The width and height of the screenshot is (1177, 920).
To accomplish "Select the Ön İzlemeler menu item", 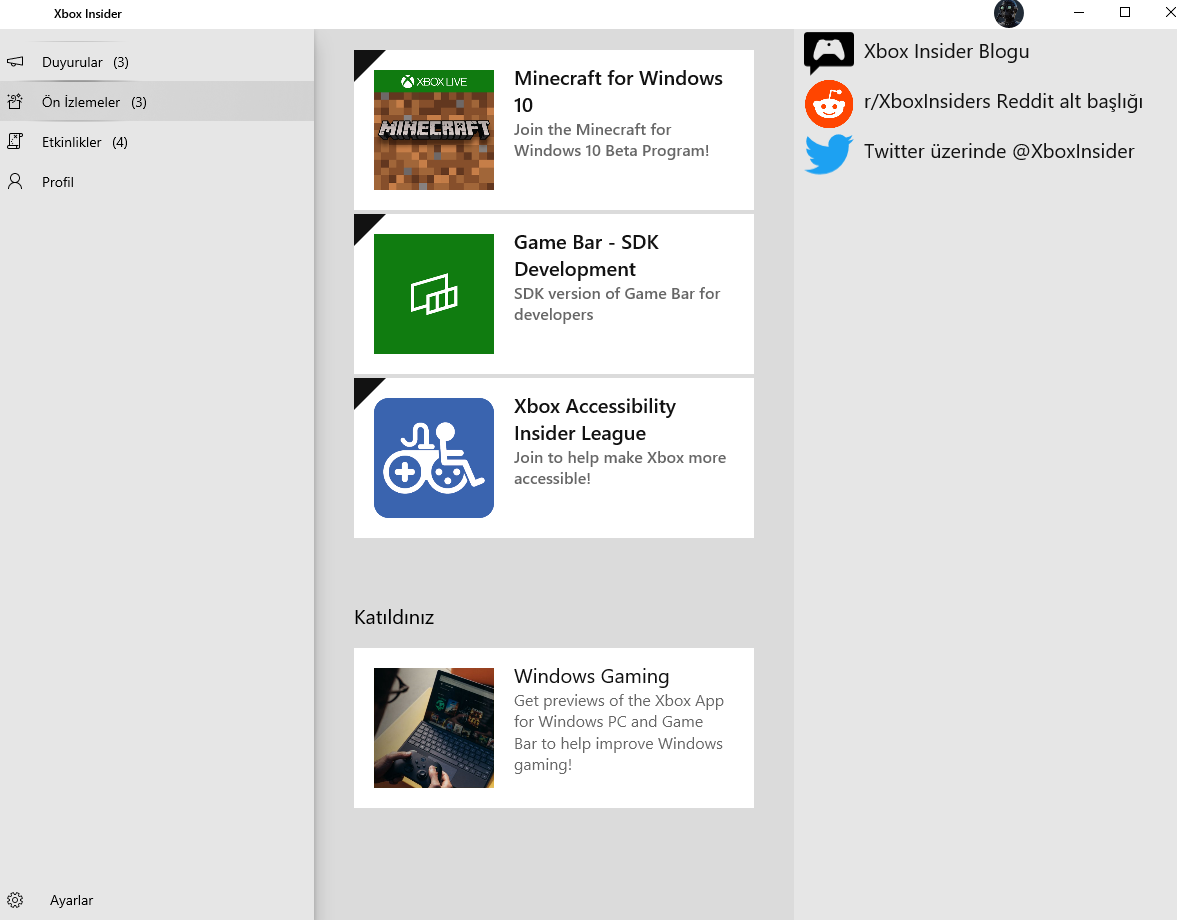I will pos(157,101).
